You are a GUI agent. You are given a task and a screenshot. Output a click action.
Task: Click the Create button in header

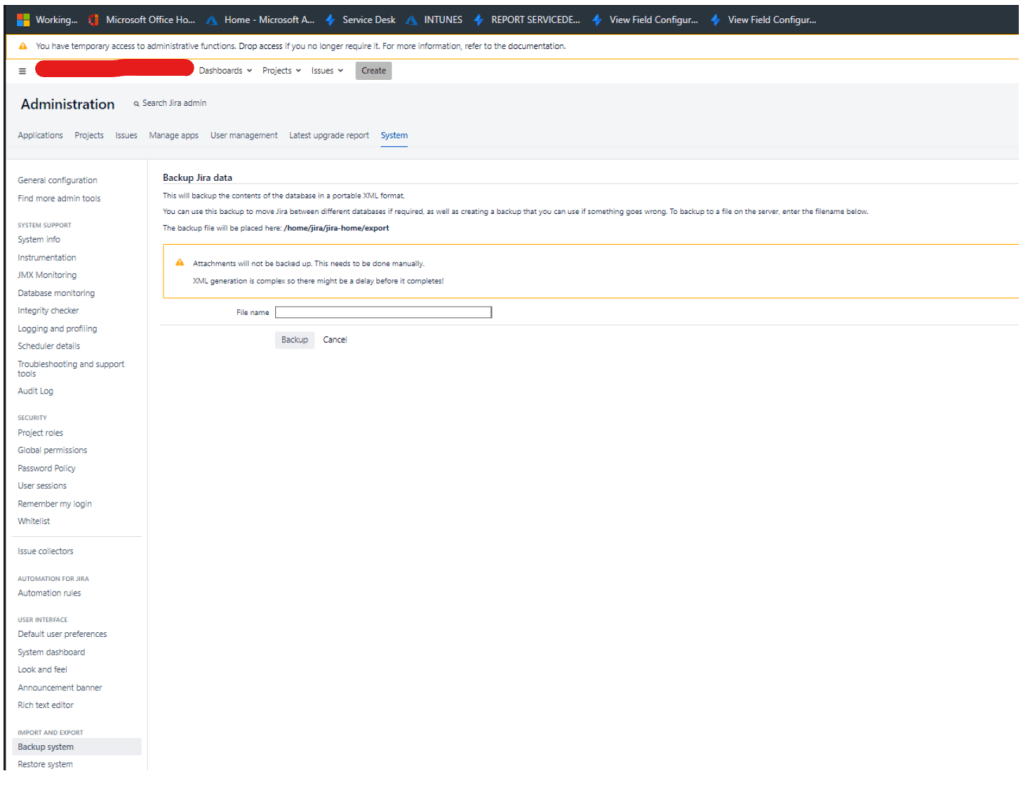point(373,71)
